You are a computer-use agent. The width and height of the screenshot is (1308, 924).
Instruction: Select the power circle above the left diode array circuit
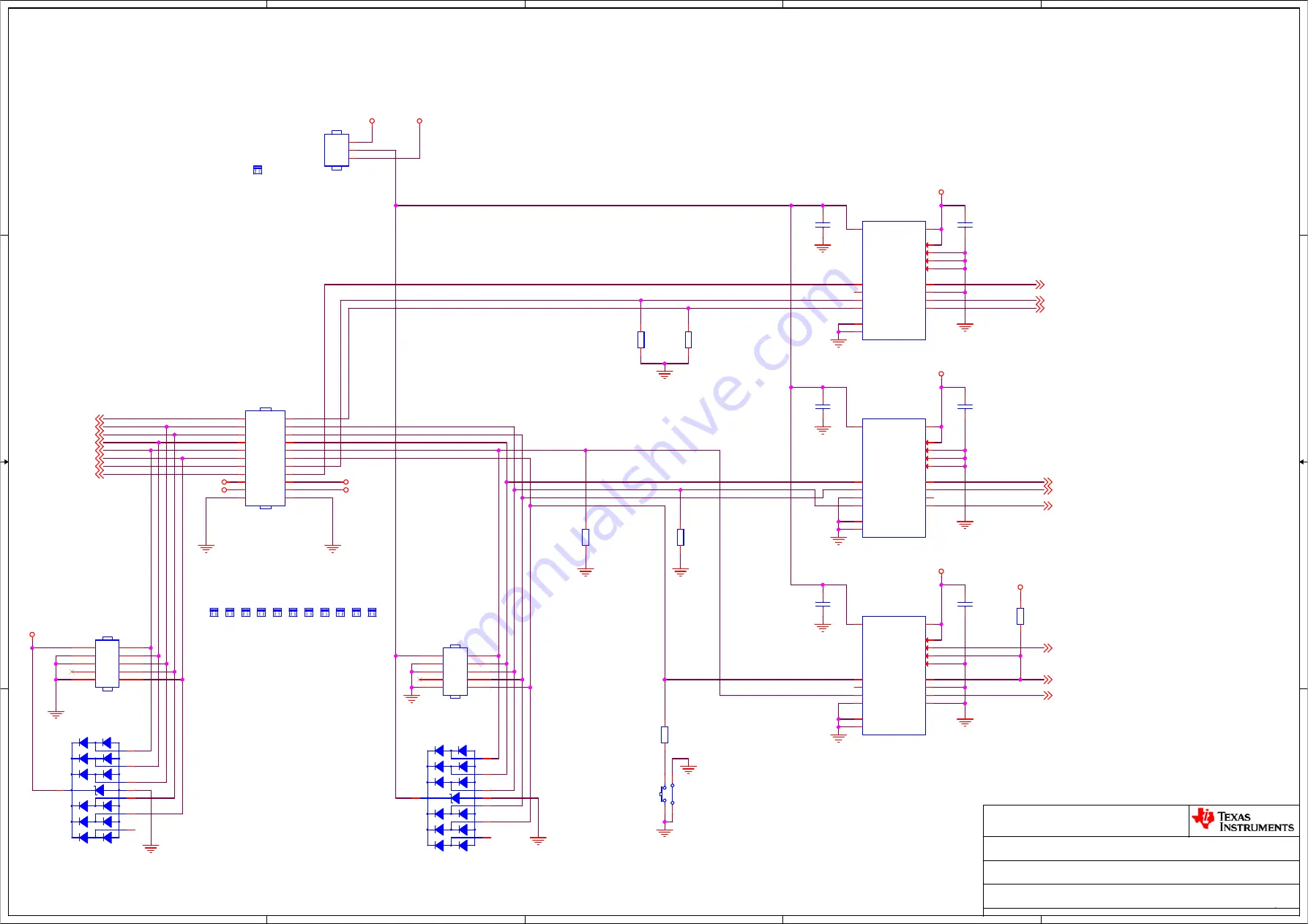(32, 634)
